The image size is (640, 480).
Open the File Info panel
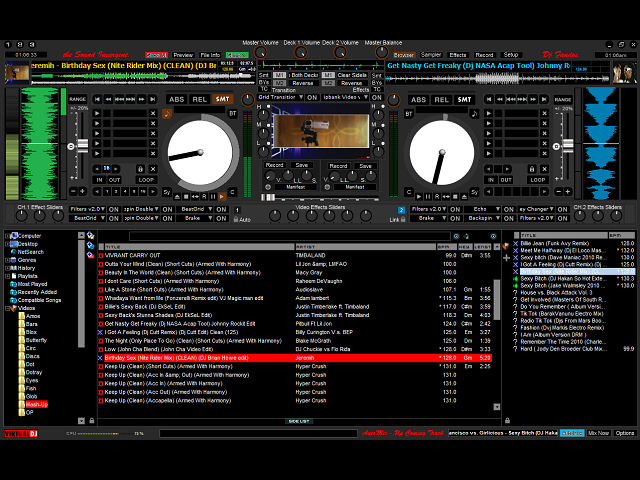click(x=210, y=55)
